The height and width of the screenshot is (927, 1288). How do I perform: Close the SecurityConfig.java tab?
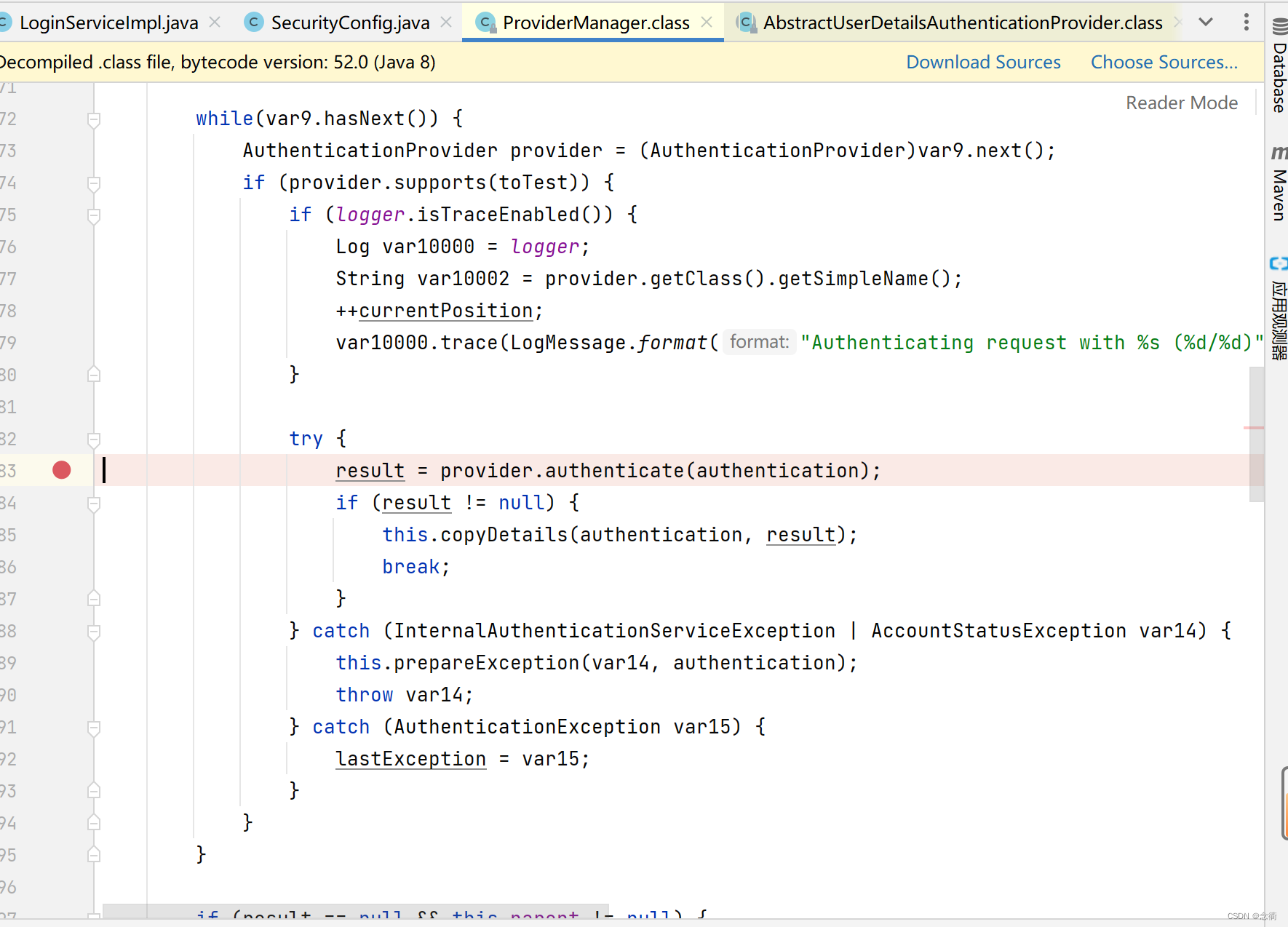446,23
